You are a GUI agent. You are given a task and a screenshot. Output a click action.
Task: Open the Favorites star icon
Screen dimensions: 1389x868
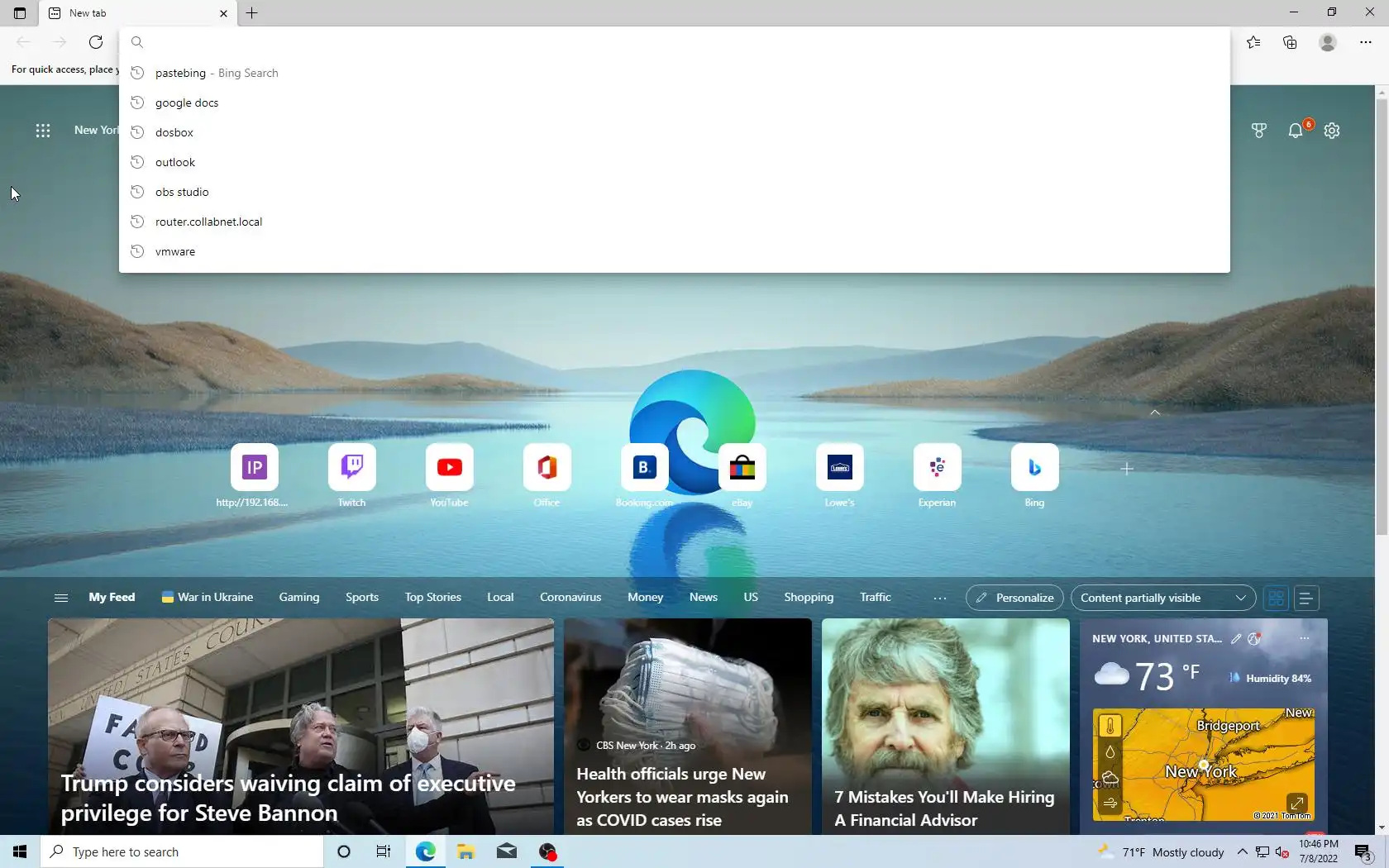coord(1253,42)
